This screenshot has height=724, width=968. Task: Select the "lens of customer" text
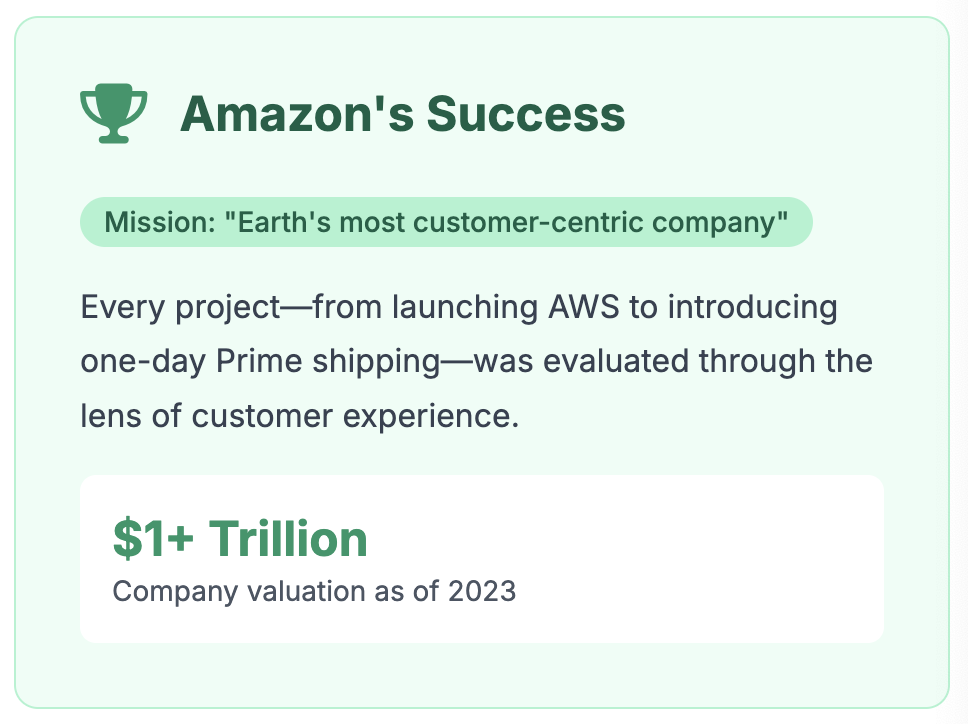point(207,415)
